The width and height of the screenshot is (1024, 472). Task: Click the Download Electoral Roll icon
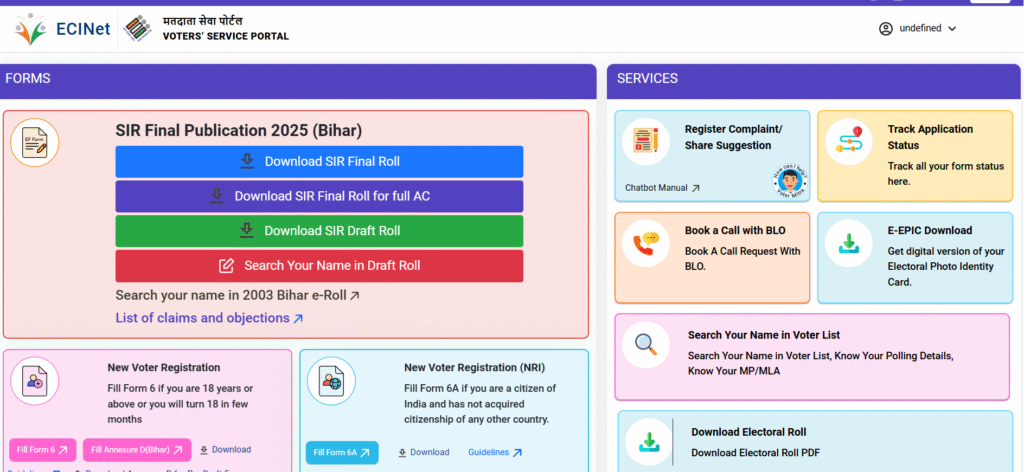[649, 442]
